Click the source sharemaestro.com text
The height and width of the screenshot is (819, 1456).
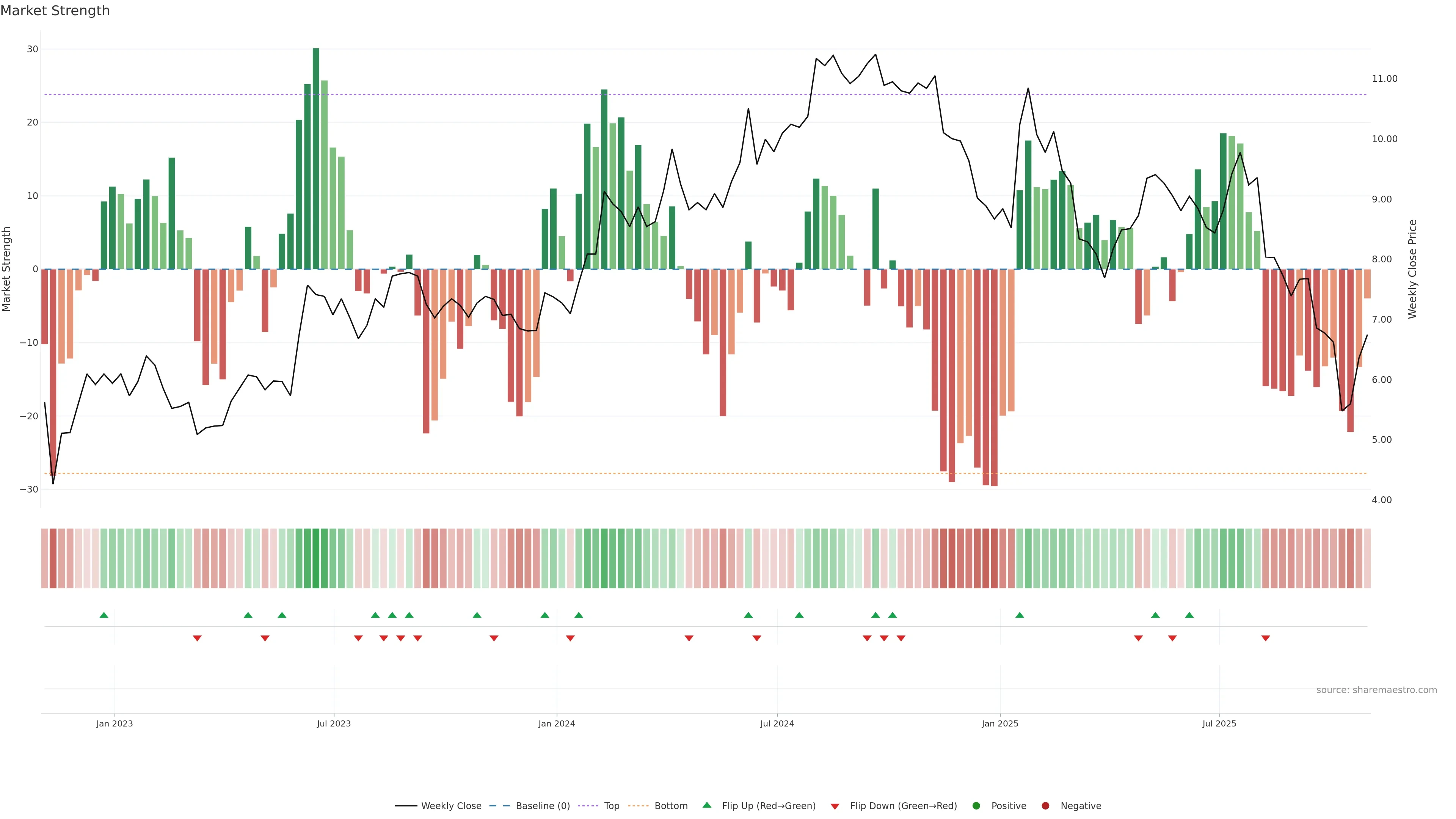[1376, 690]
